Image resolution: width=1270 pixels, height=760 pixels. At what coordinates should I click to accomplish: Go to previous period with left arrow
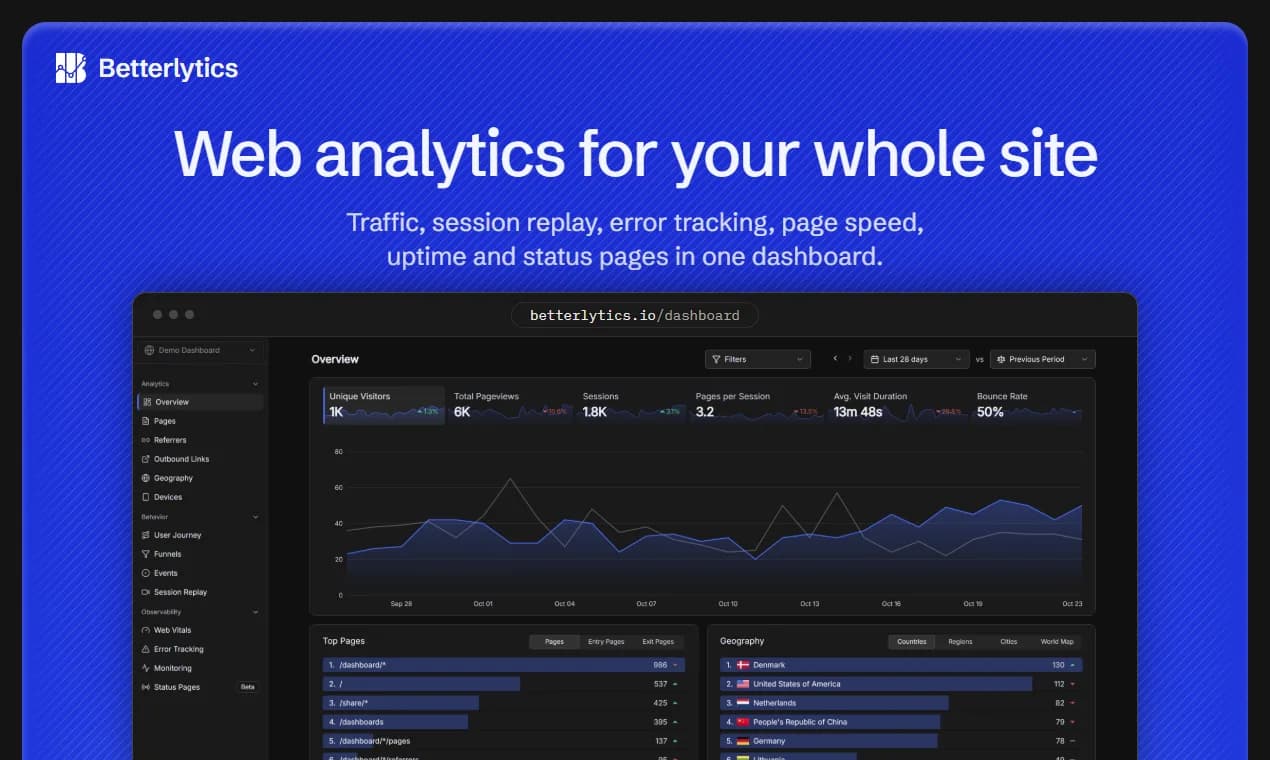pos(836,359)
